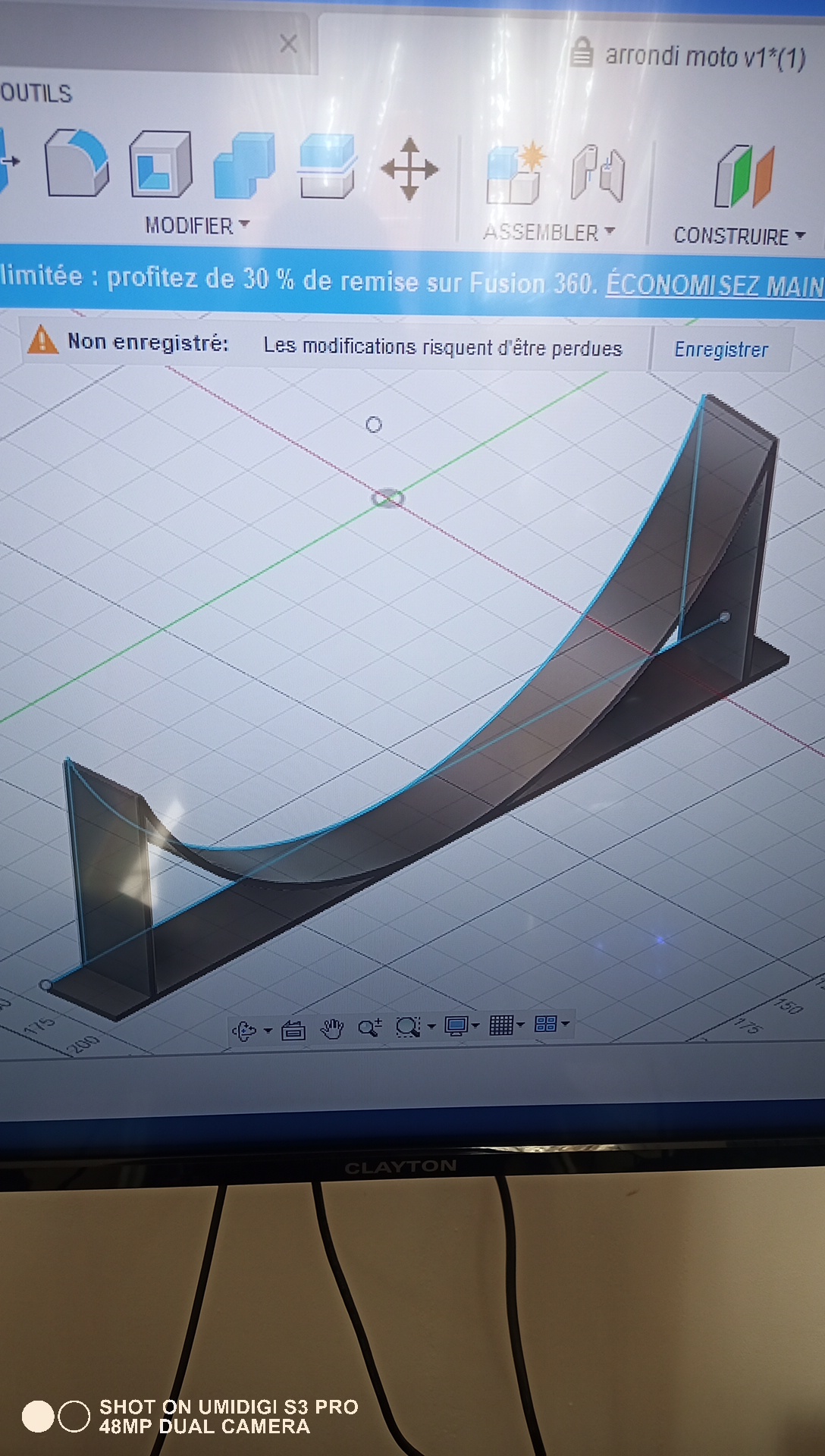825x1456 pixels.
Task: Click the Grid and Snaps icon
Action: point(501,1025)
